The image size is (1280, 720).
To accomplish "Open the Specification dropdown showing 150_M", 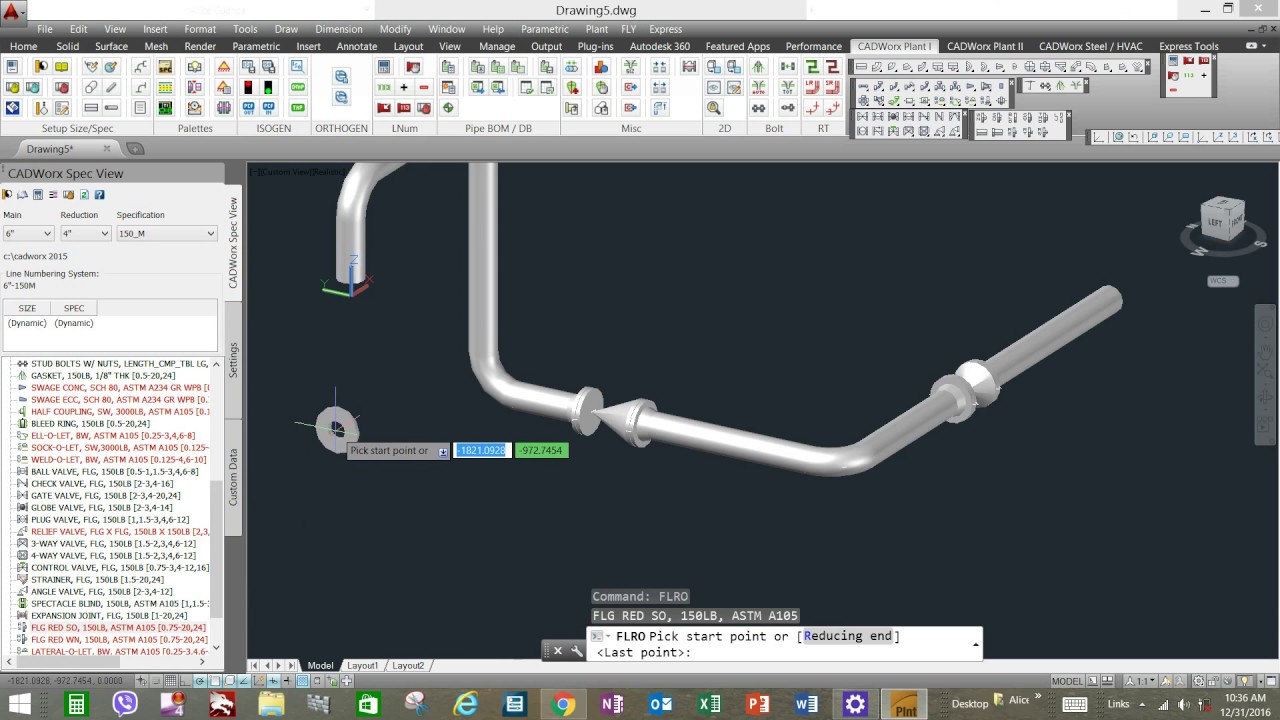I will (x=166, y=233).
